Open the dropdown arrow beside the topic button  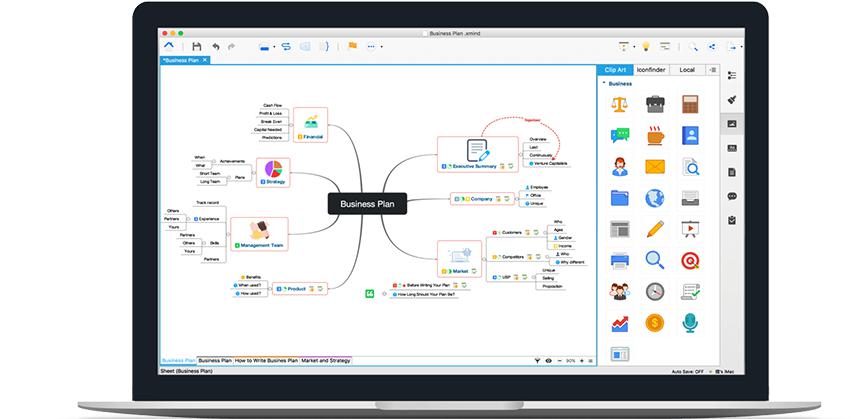pyautogui.click(x=273, y=47)
